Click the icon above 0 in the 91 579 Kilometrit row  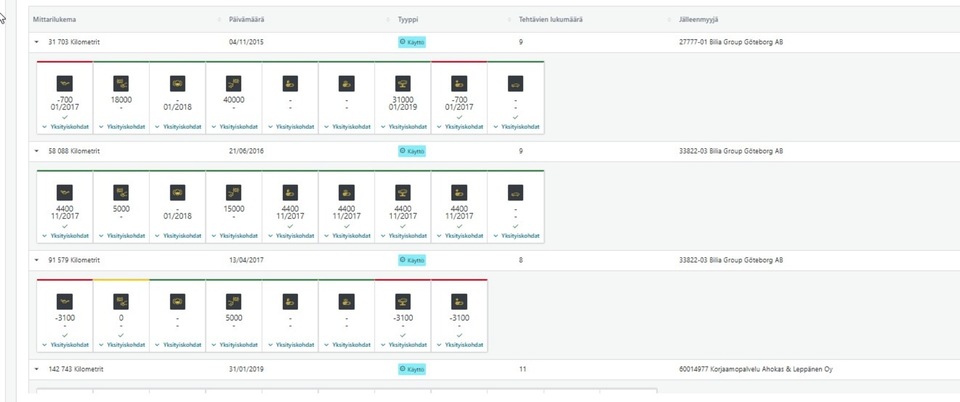click(121, 300)
